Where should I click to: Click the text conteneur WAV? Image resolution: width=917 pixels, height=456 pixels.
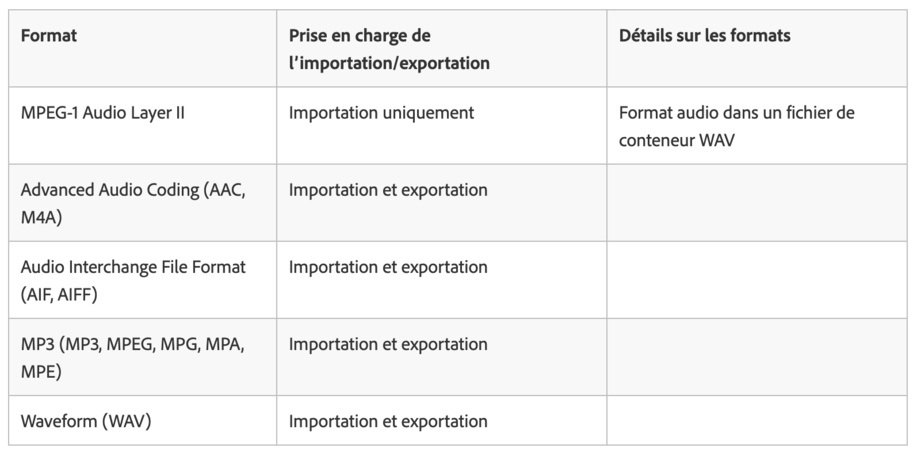click(x=675, y=139)
